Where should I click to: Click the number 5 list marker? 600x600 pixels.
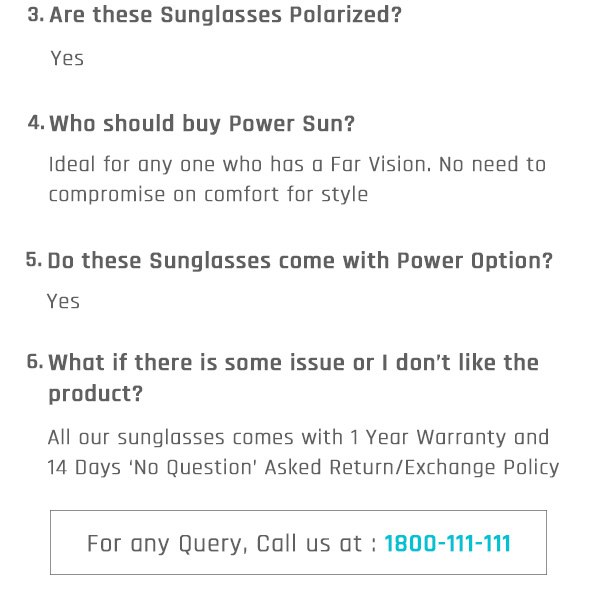pos(34,260)
